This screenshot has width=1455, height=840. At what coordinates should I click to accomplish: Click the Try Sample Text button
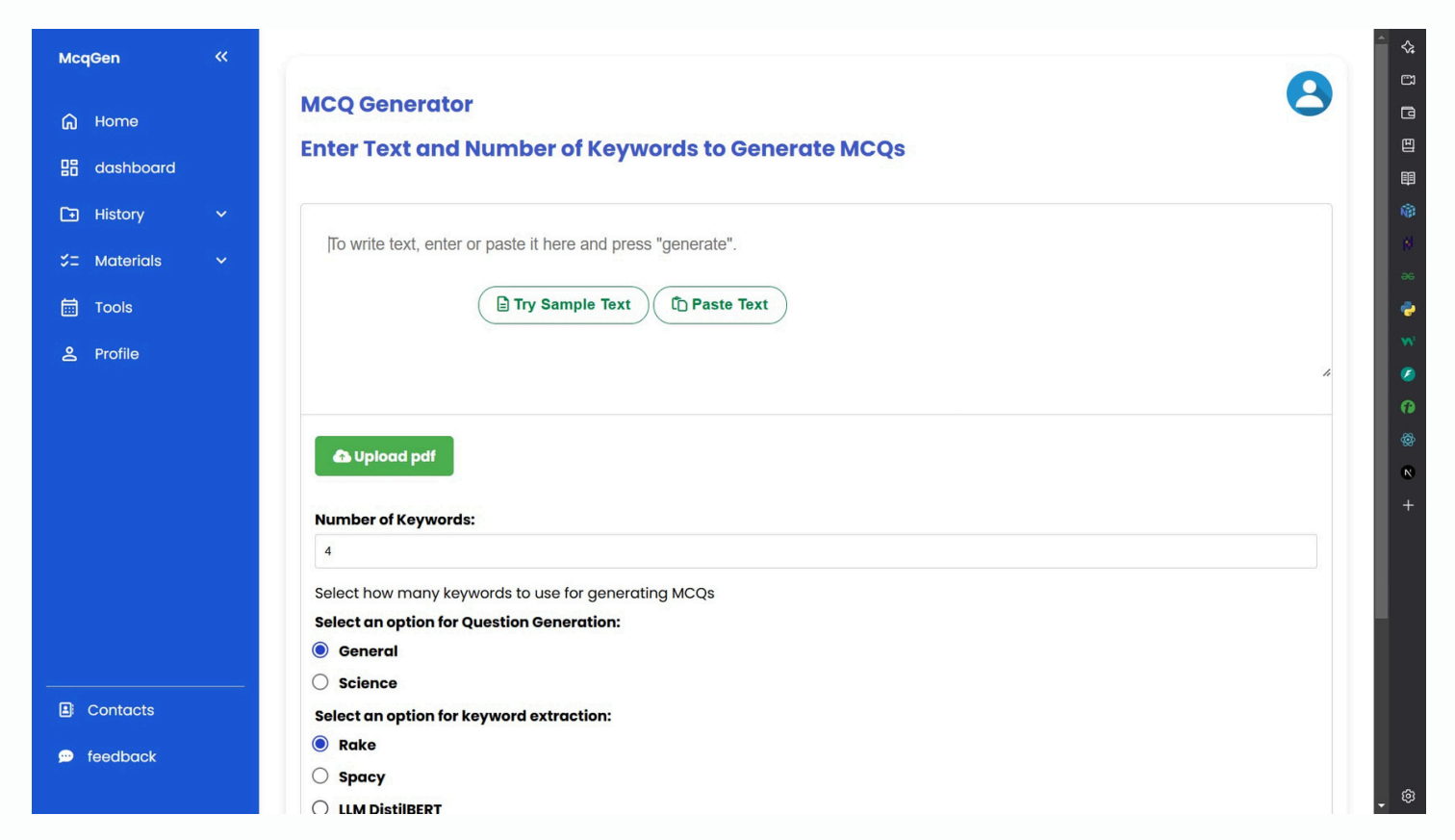point(563,305)
